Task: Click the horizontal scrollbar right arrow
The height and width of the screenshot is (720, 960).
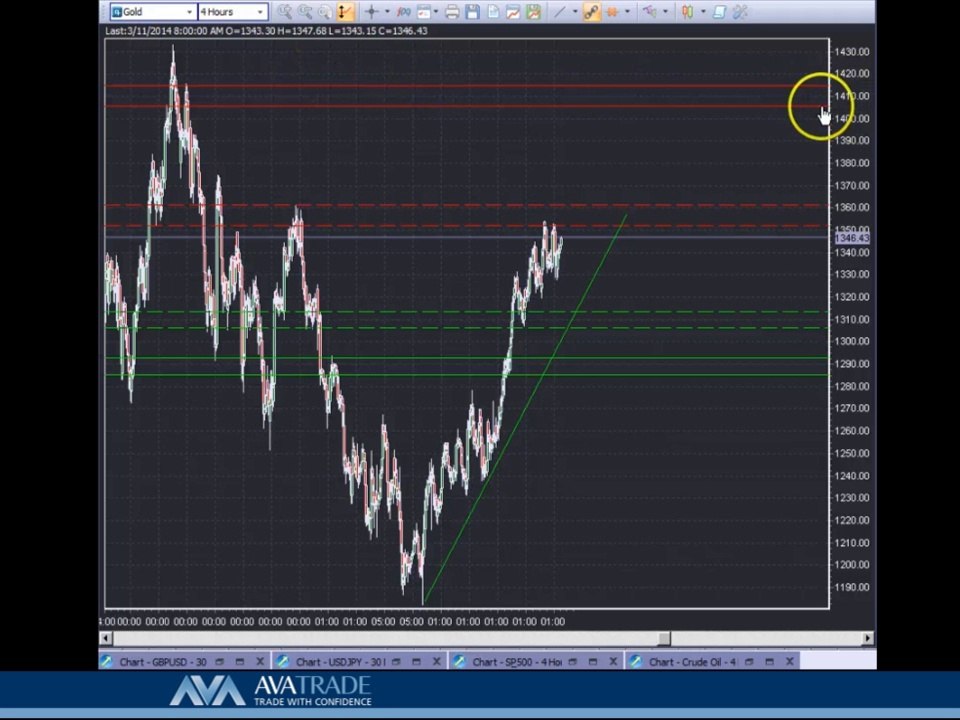Action: 868,639
